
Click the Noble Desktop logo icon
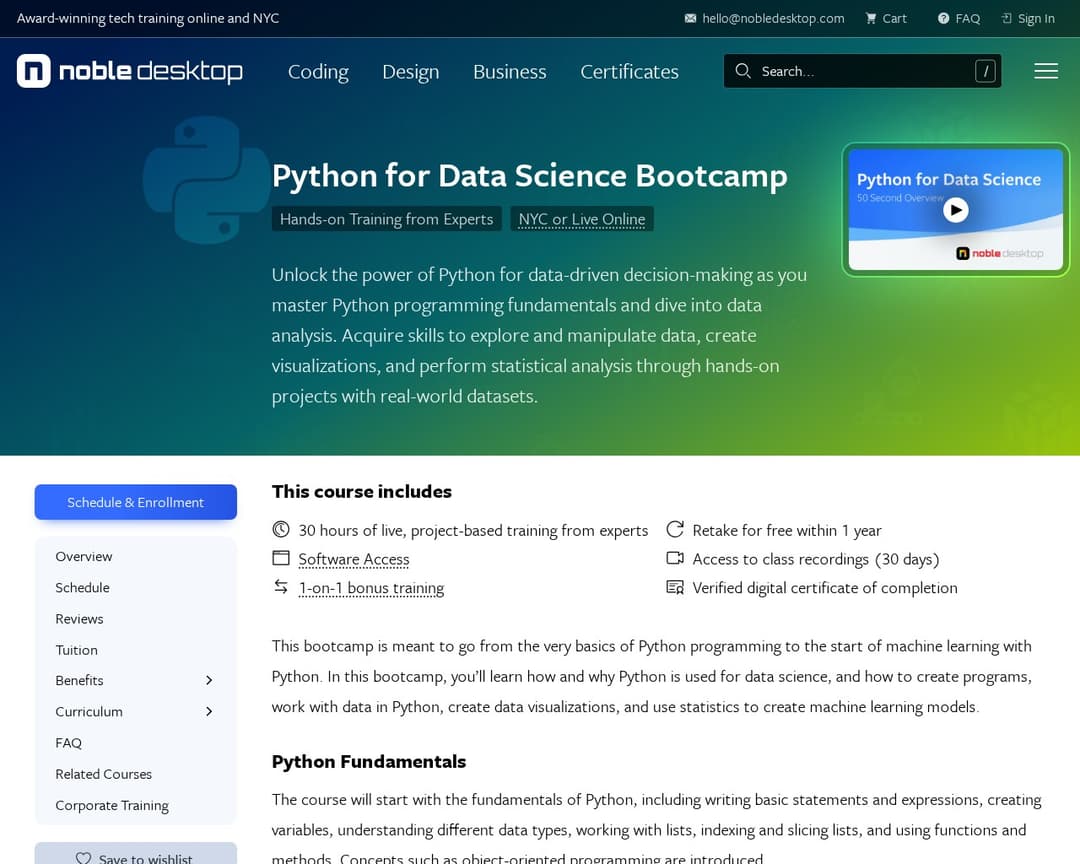click(x=34, y=71)
